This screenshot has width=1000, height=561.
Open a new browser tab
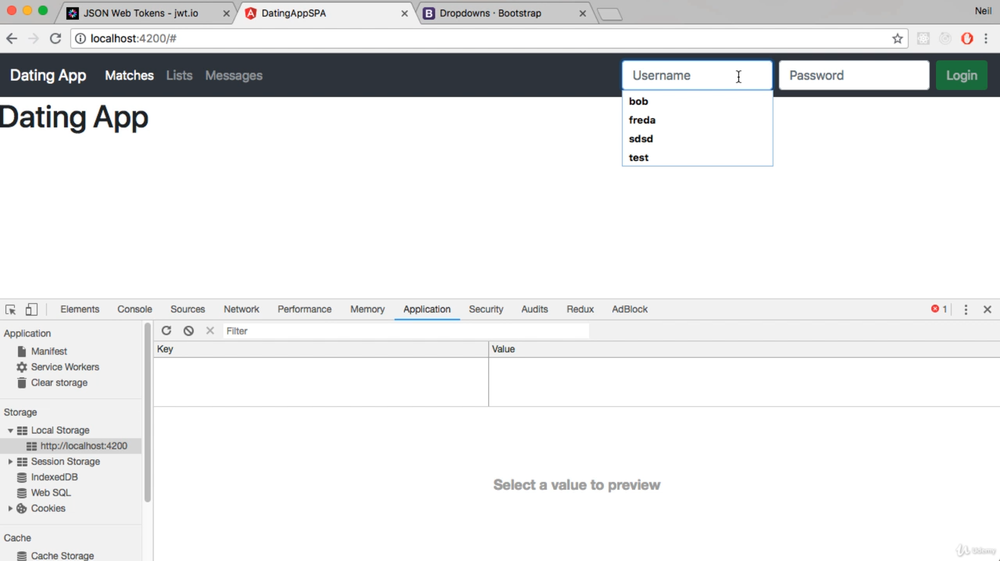[610, 14]
